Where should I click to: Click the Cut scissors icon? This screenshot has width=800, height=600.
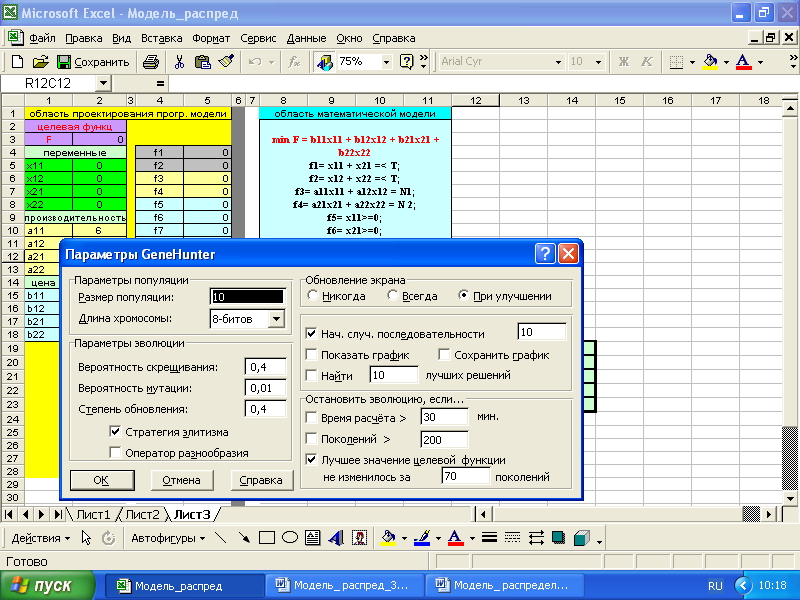179,62
